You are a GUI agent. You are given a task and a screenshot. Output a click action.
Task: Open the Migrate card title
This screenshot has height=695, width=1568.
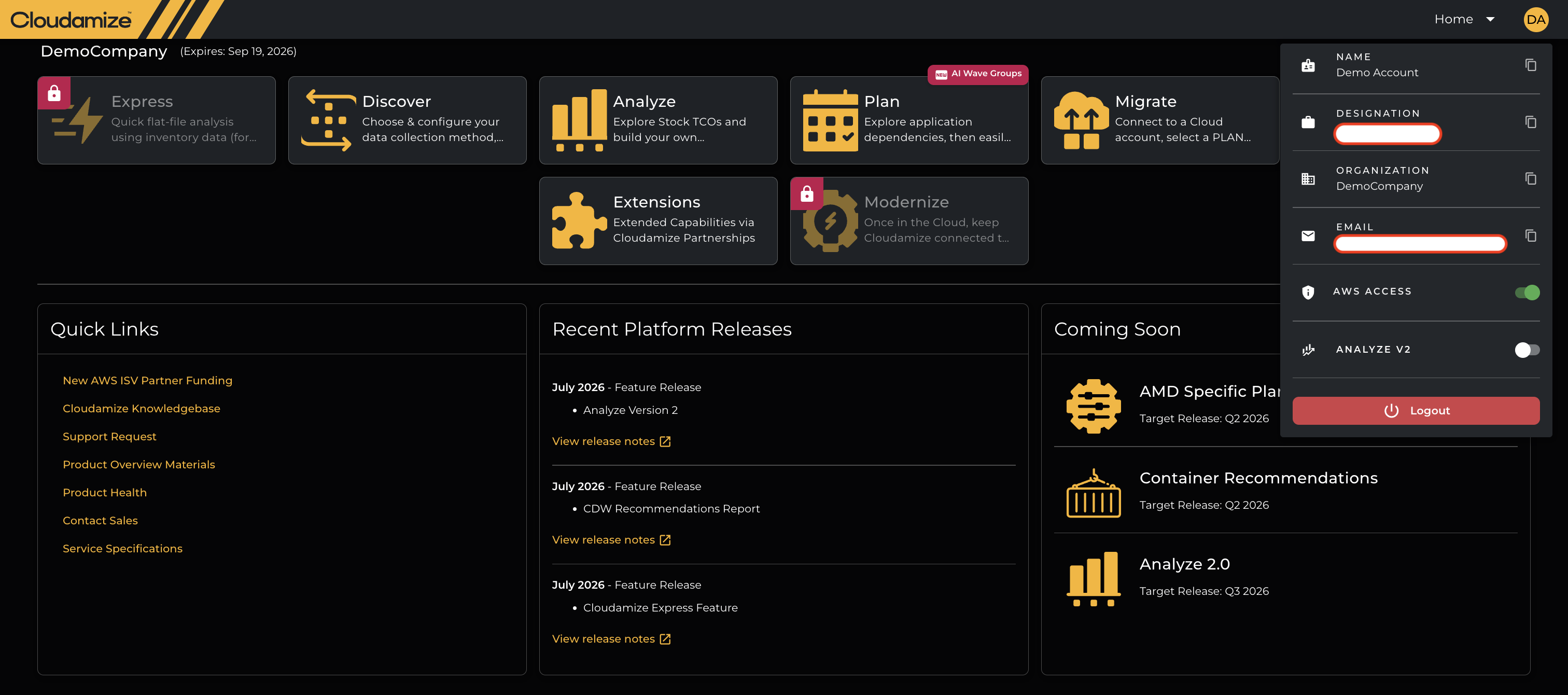point(1145,101)
